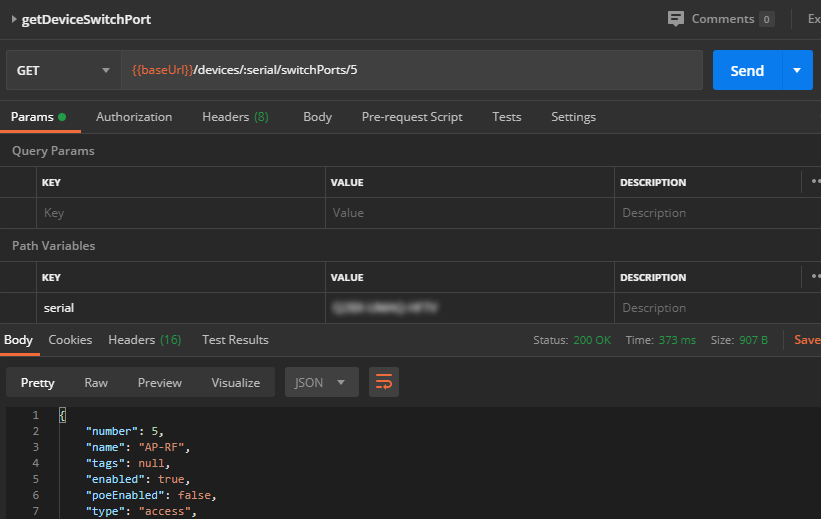821x519 pixels.
Task: Open the JSON format dropdown
Action: [x=321, y=383]
